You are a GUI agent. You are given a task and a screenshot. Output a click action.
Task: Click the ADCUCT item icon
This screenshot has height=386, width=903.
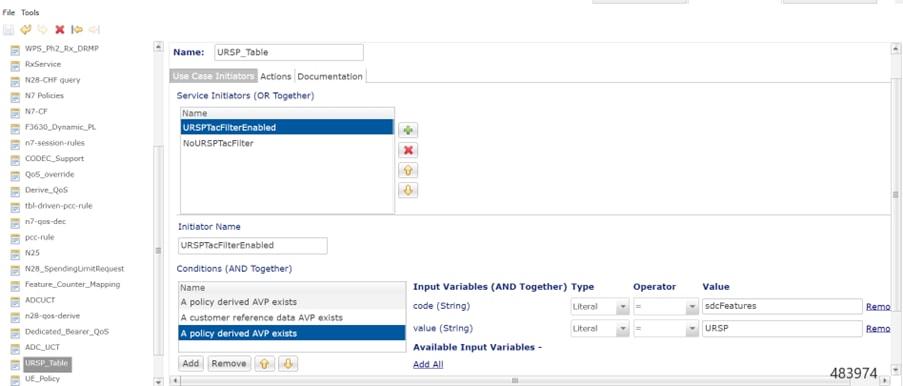(16, 301)
